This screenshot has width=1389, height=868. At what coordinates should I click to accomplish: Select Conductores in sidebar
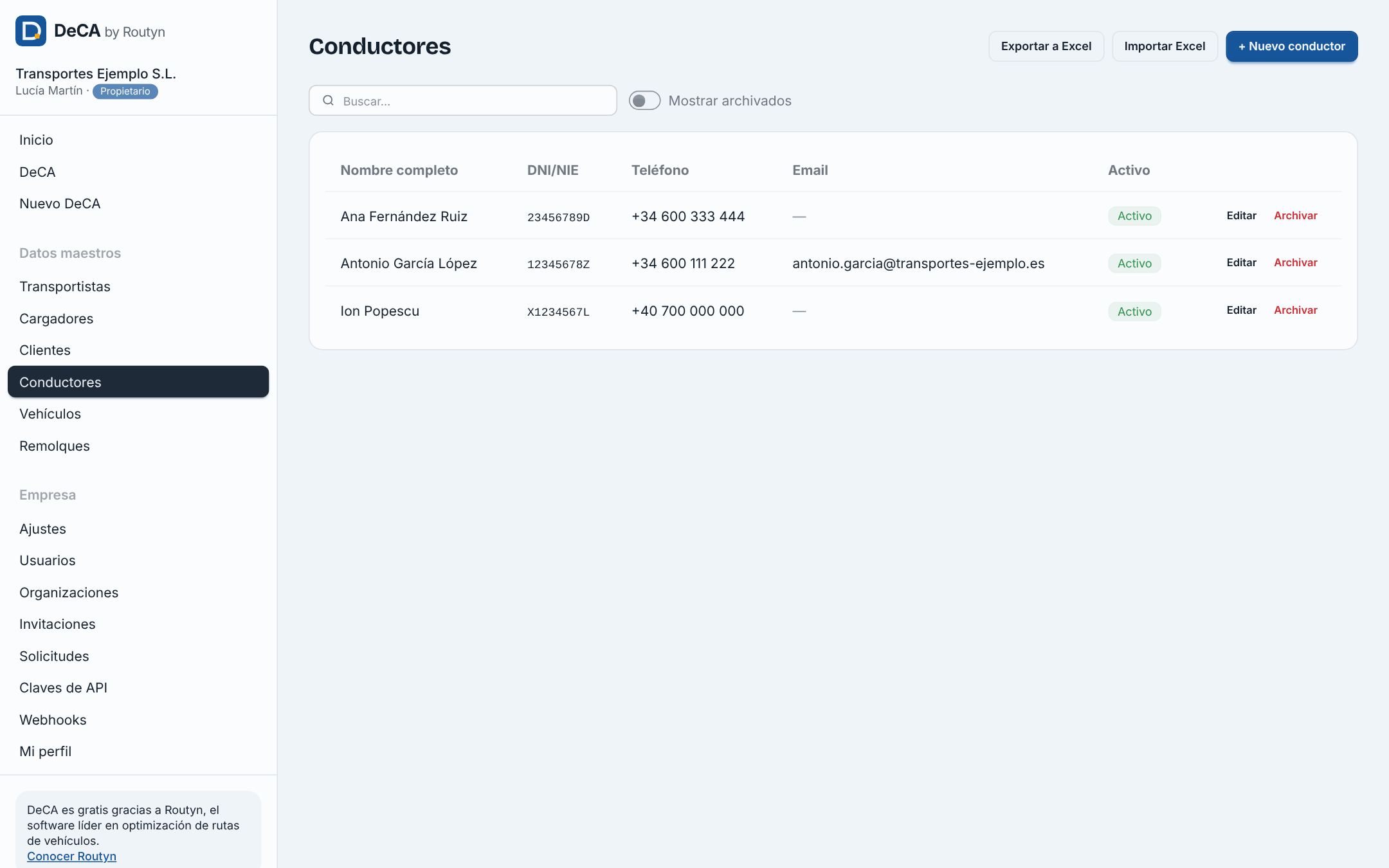[x=138, y=382]
